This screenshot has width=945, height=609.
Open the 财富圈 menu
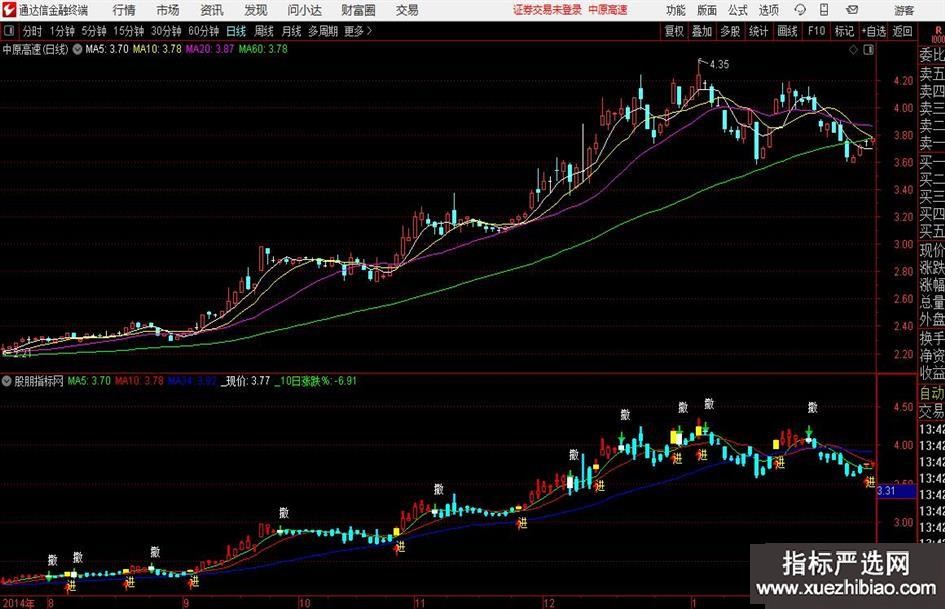point(358,10)
